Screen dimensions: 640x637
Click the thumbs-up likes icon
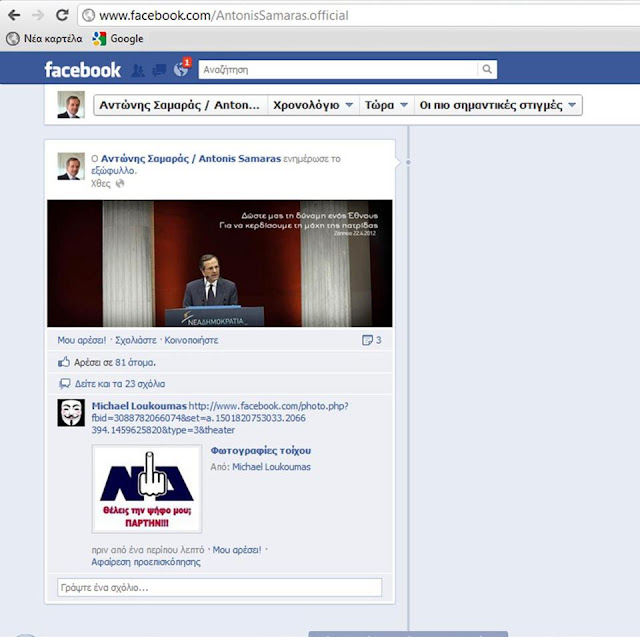[x=64, y=362]
